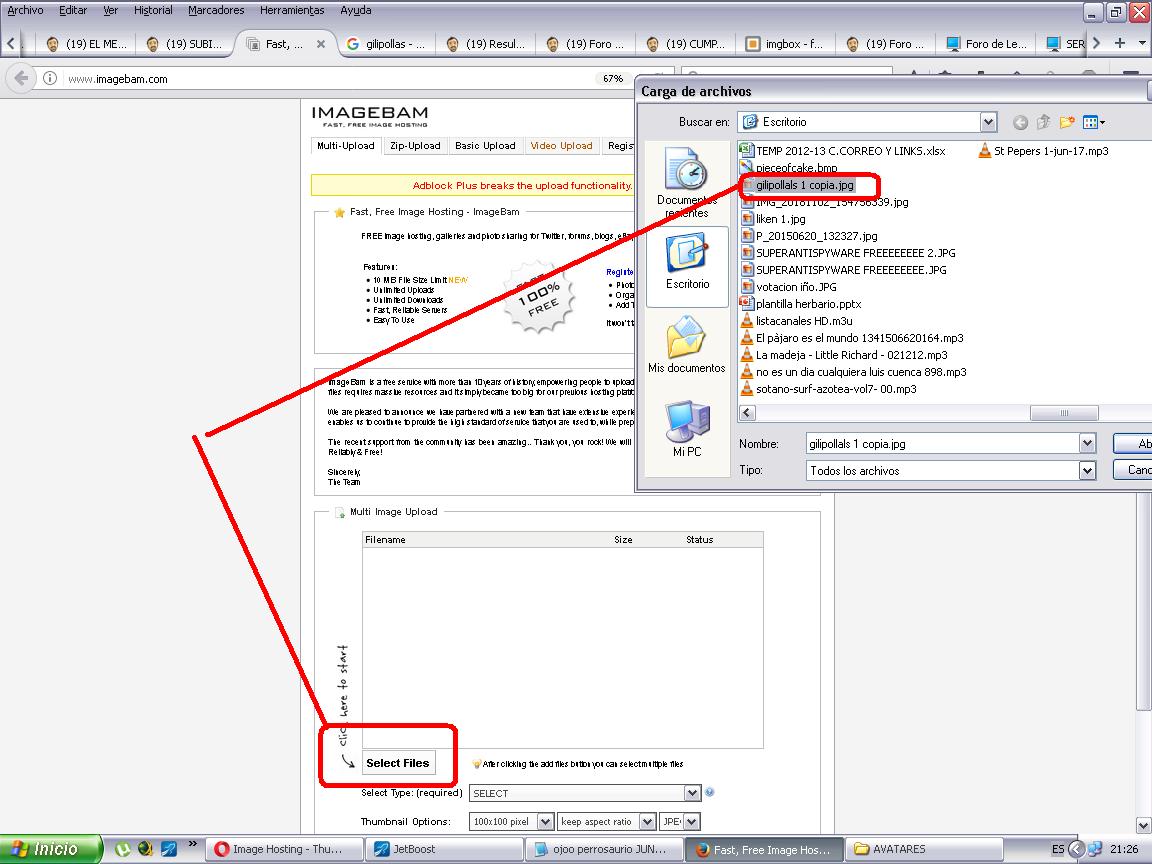
Task: Open the Herramientas menu
Action: (x=292, y=10)
